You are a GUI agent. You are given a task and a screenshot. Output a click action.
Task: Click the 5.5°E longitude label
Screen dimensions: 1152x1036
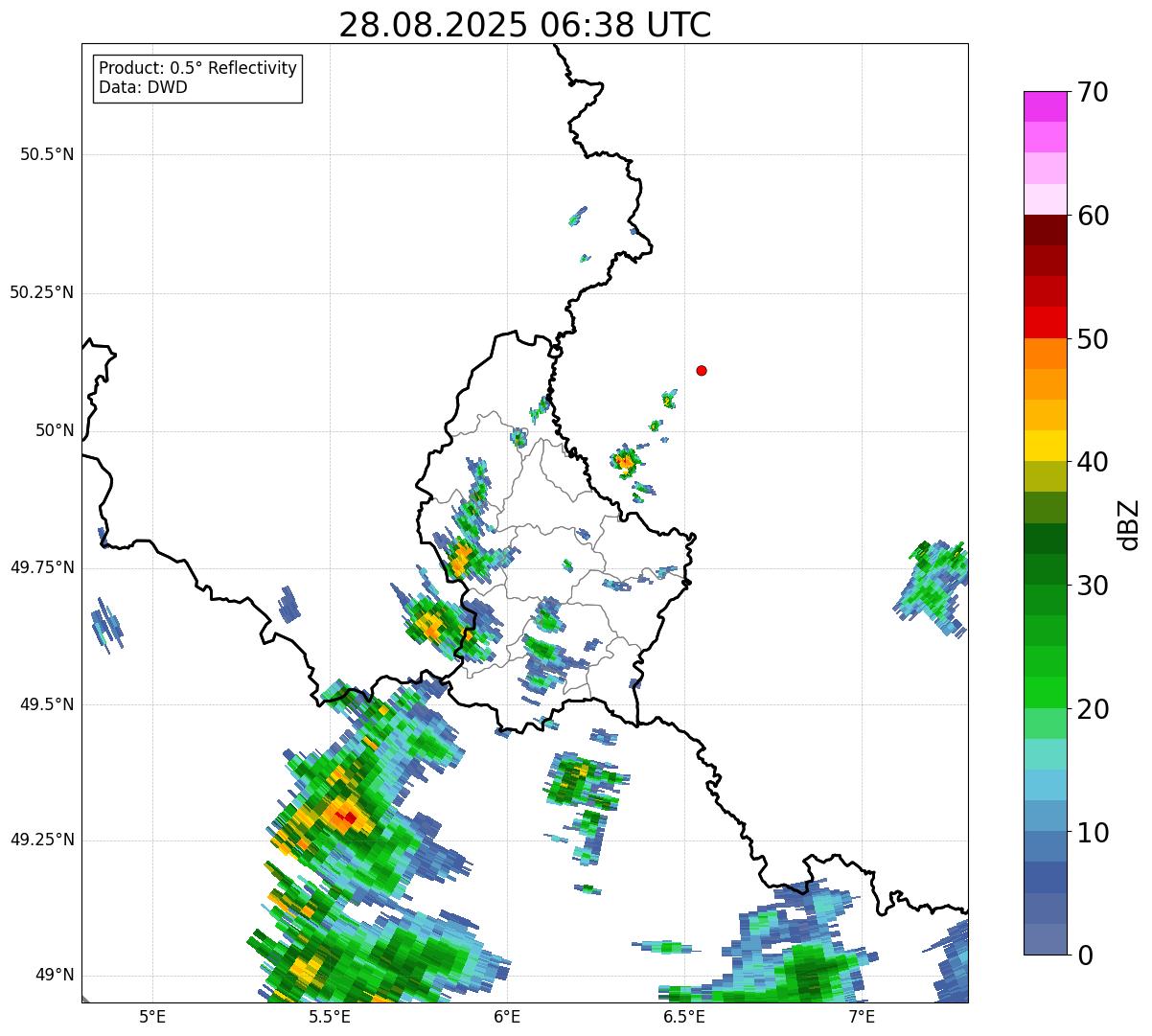(x=330, y=1016)
